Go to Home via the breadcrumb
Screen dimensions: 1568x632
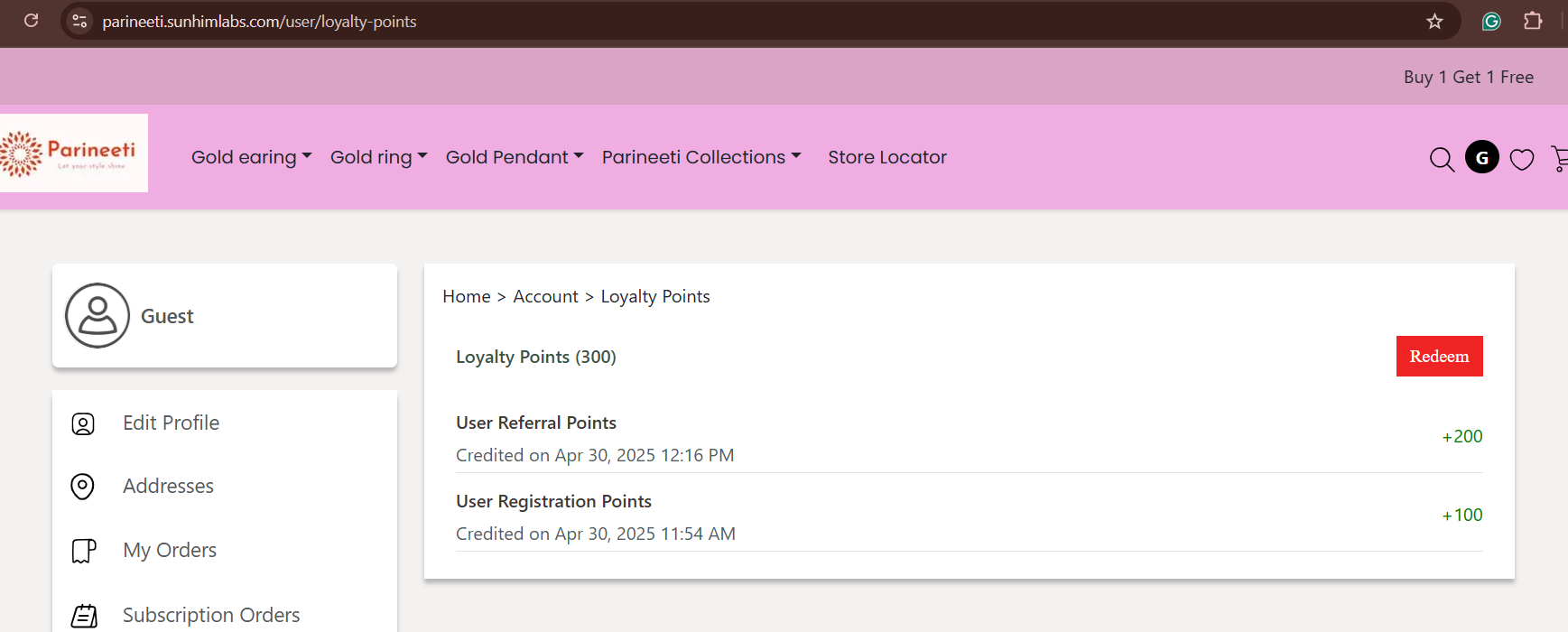[x=467, y=296]
